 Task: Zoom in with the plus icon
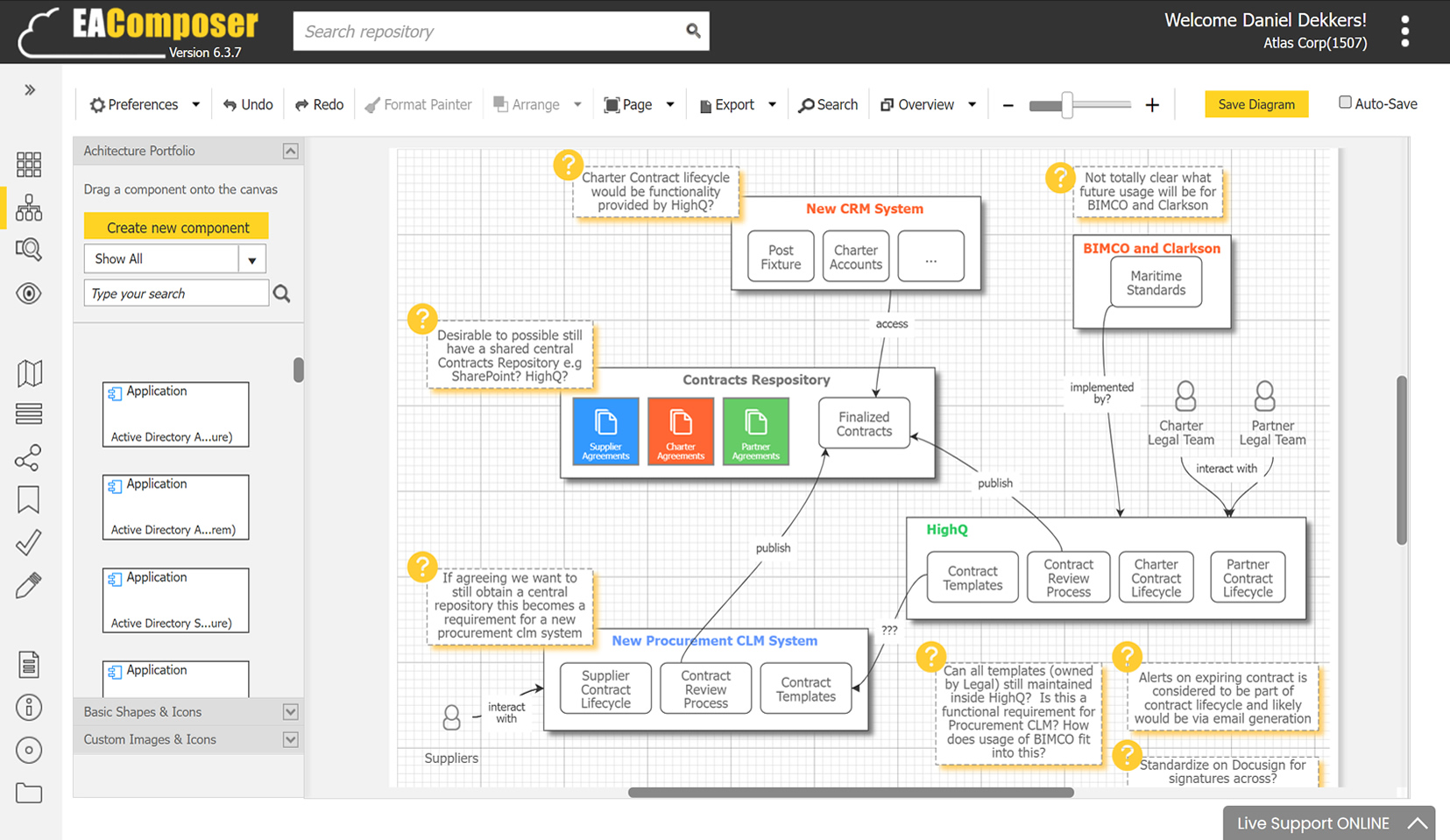point(1152,105)
